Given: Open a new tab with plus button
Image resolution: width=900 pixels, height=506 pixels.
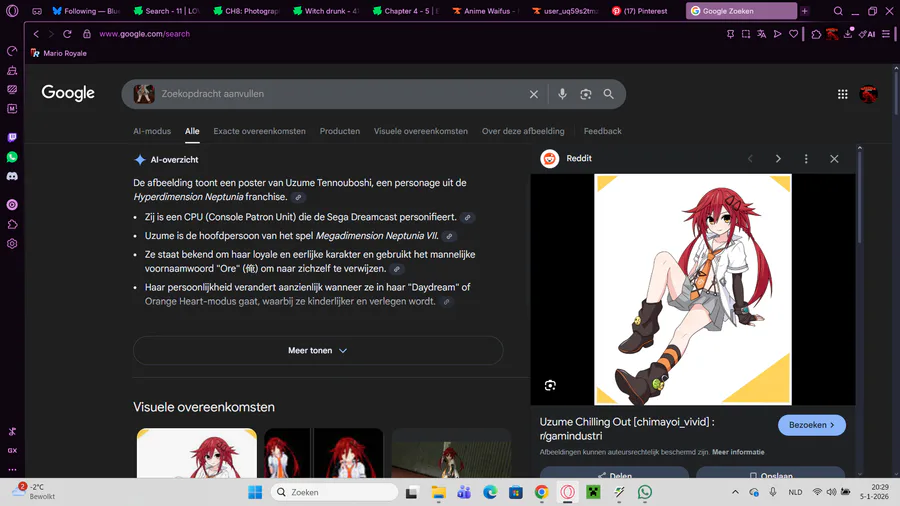Looking at the screenshot, I should tap(805, 11).
